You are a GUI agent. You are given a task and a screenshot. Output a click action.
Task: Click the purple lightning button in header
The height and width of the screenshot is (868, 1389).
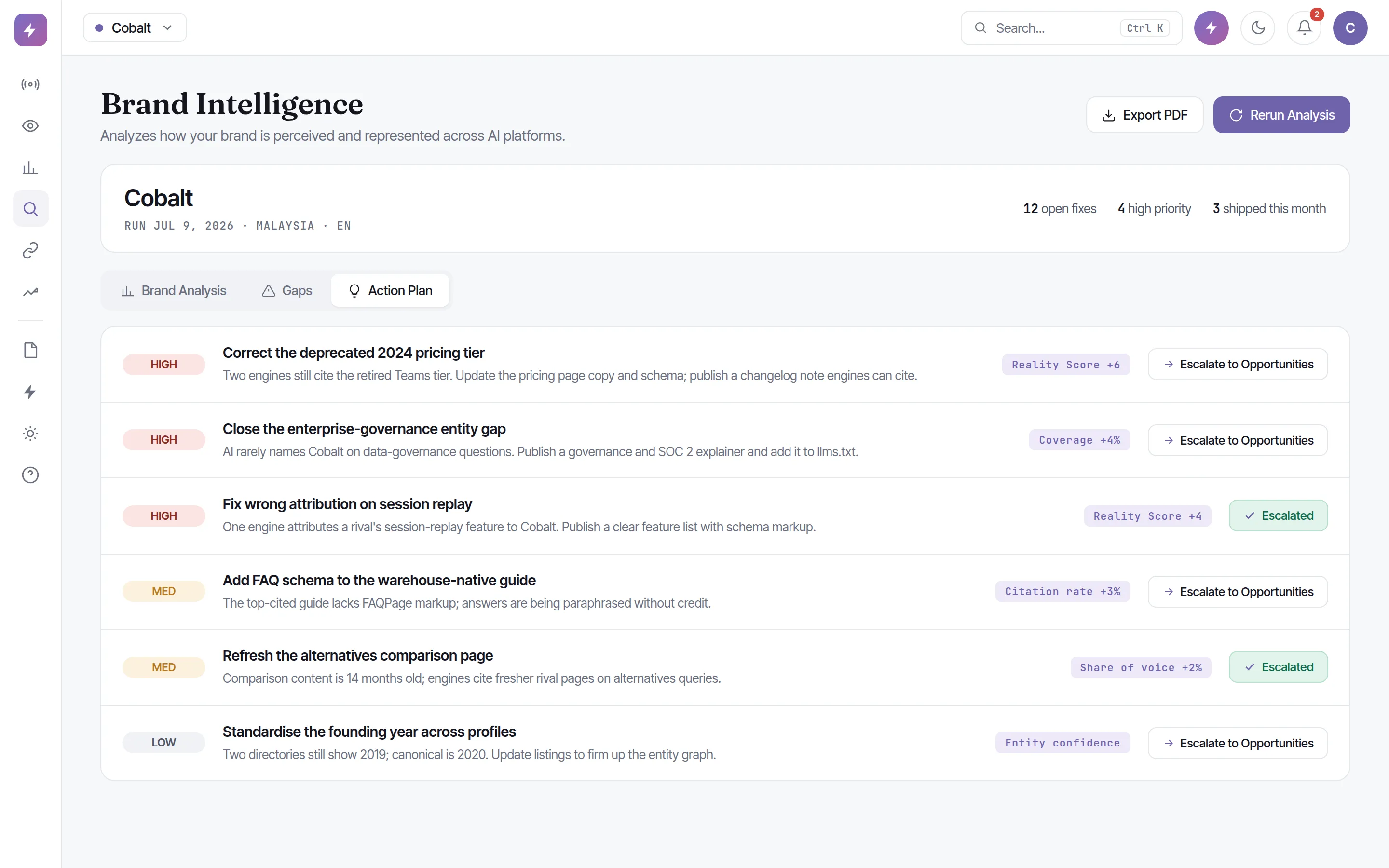(x=1211, y=27)
